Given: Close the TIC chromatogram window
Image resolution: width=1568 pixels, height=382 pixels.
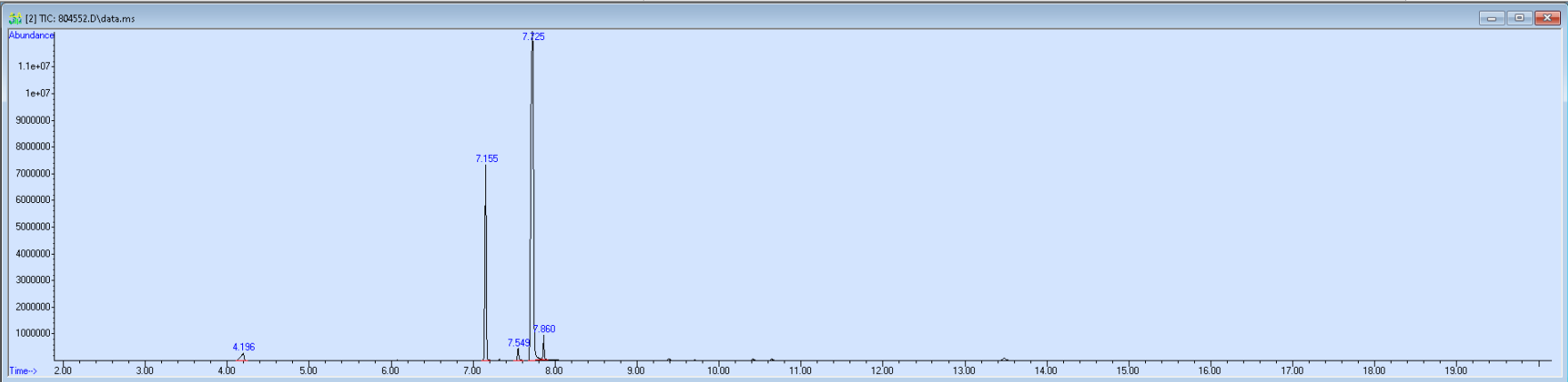Looking at the screenshot, I should pos(1548,18).
